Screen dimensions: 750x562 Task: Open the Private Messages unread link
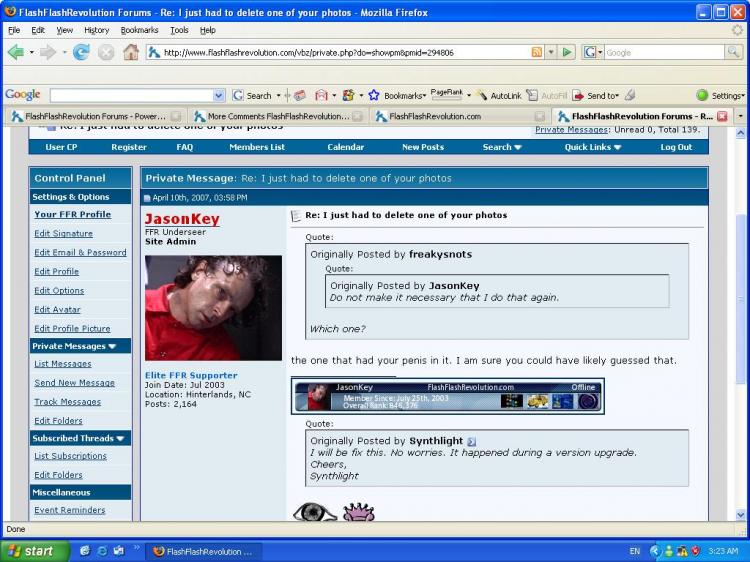(571, 130)
